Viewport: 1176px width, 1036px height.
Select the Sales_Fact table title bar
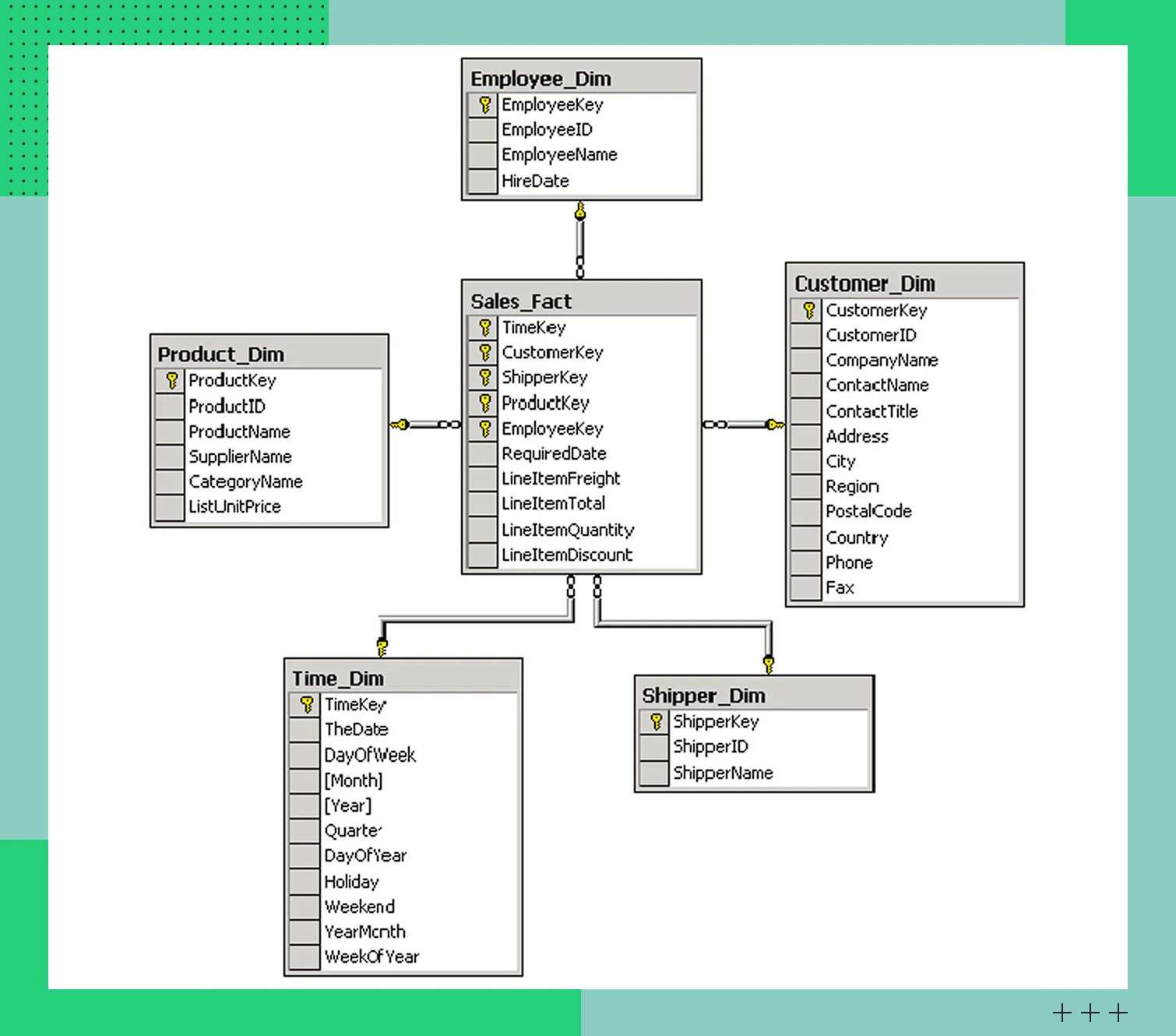[581, 301]
